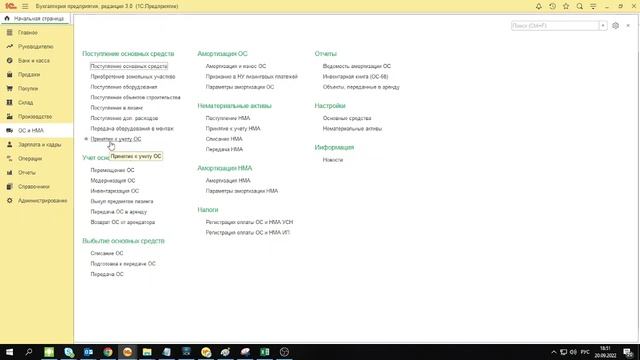640x360 pixels.
Task: Open the notifications bell icon
Action: pos(539,6)
